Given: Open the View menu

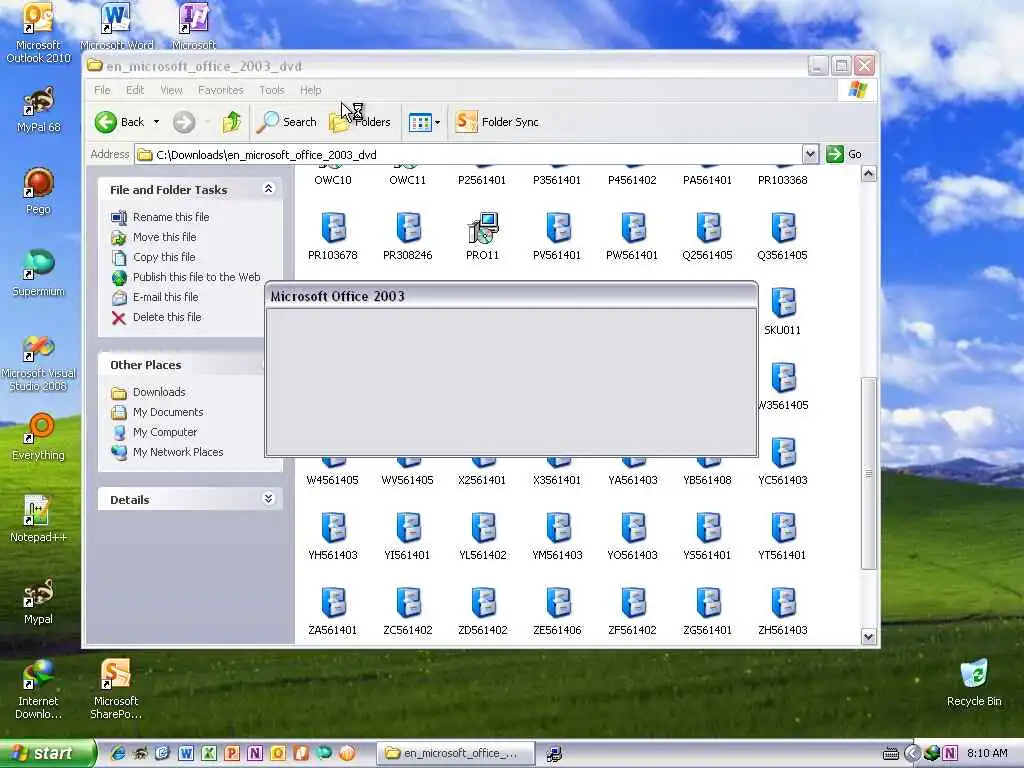Looking at the screenshot, I should tap(171, 90).
